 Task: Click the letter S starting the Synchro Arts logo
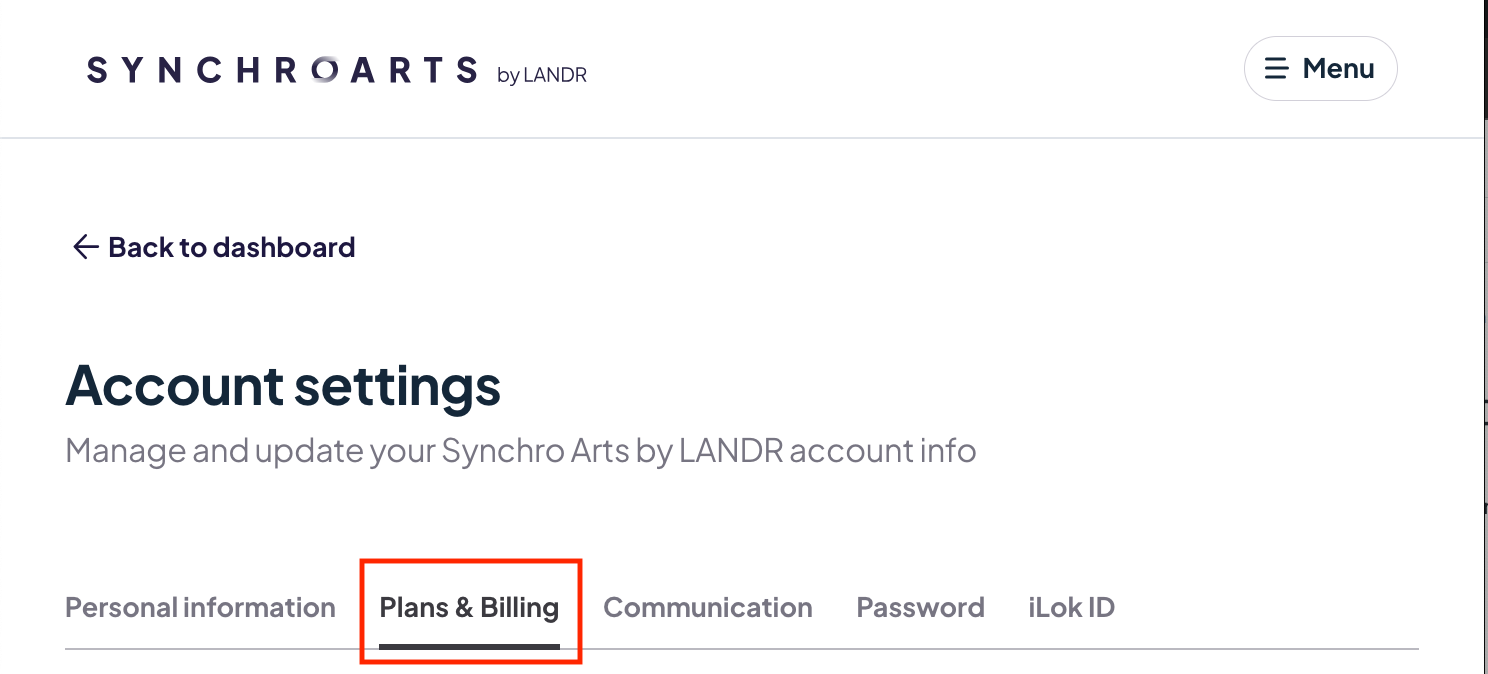click(97, 70)
